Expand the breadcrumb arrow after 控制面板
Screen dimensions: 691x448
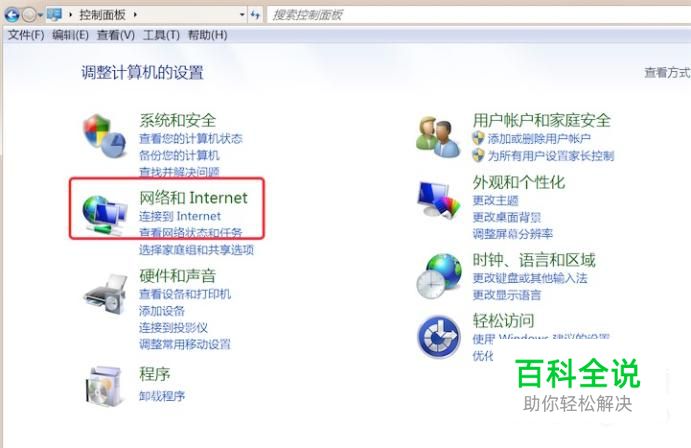[135, 15]
